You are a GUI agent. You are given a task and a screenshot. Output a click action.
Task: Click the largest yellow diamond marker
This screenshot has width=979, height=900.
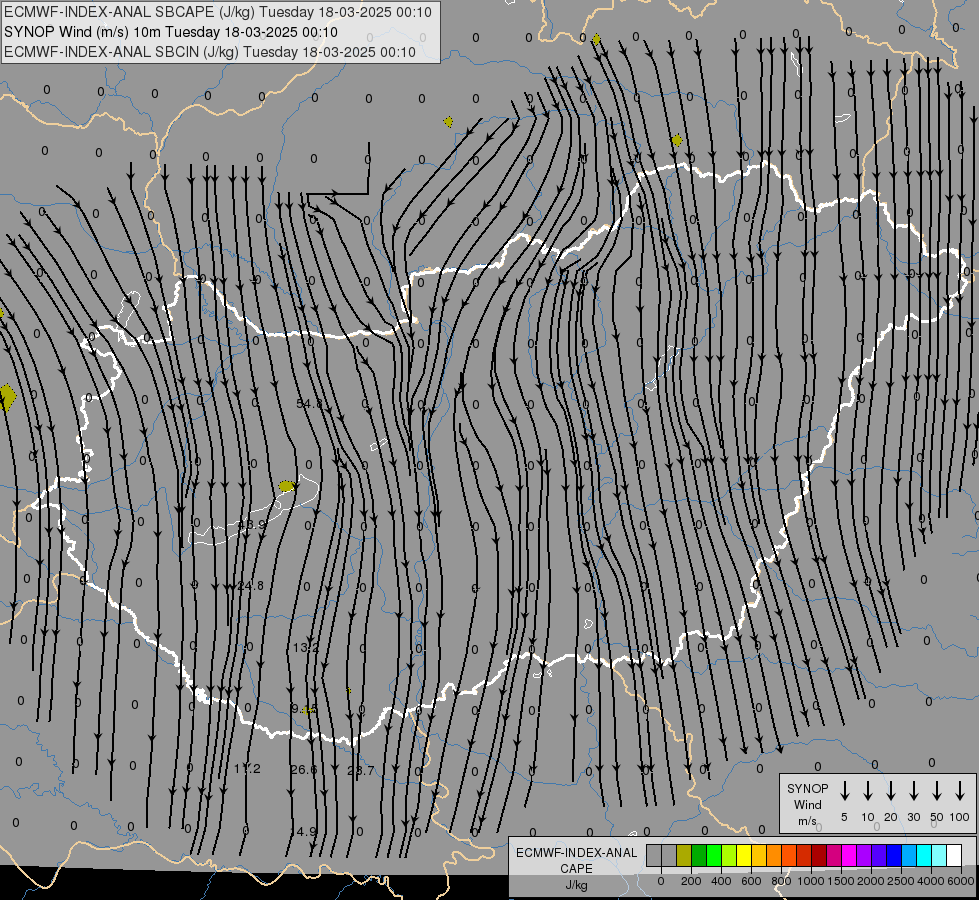pos(6,398)
